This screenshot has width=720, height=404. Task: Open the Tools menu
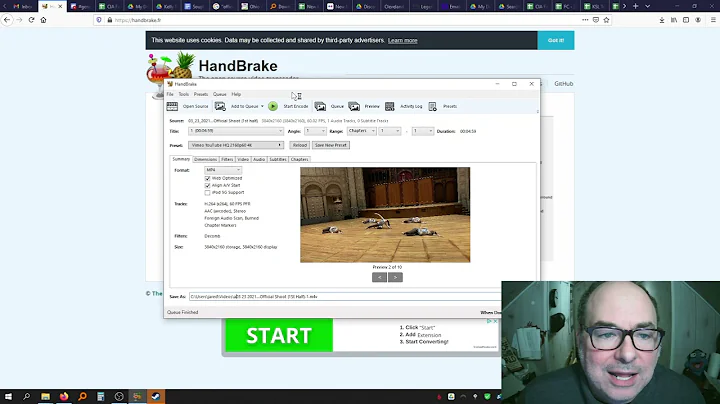pyautogui.click(x=184, y=94)
